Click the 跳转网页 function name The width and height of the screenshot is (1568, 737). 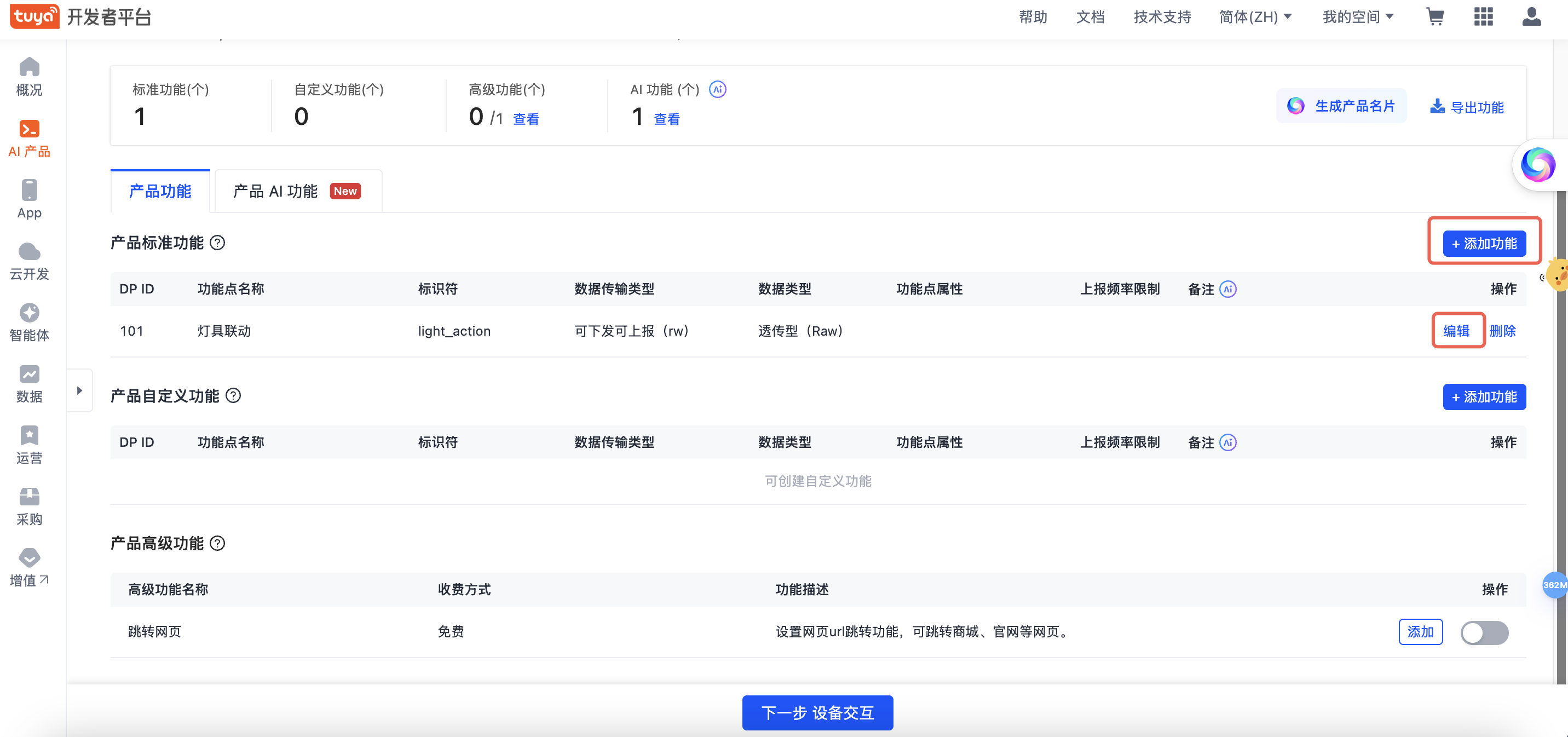[154, 632]
